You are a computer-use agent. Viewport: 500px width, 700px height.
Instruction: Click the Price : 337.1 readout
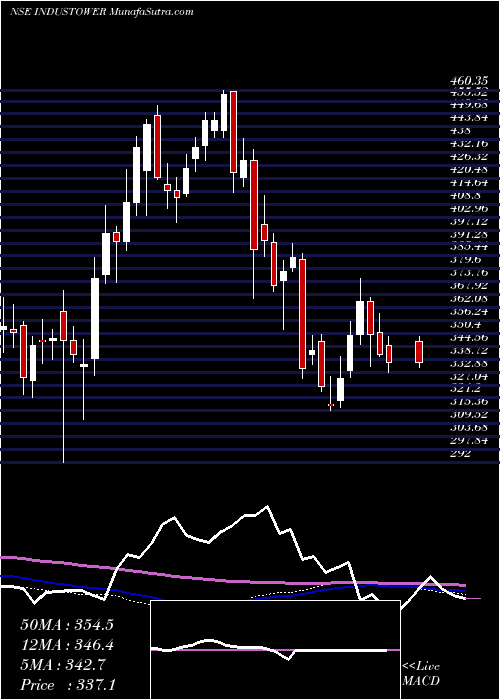point(67,685)
